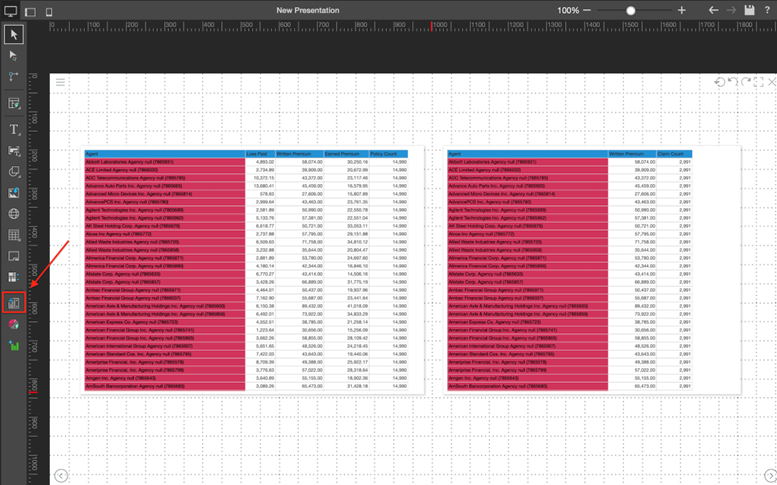This screenshot has height=485, width=777.
Task: Click the earned premium value 23,117.46
Action: [357, 178]
